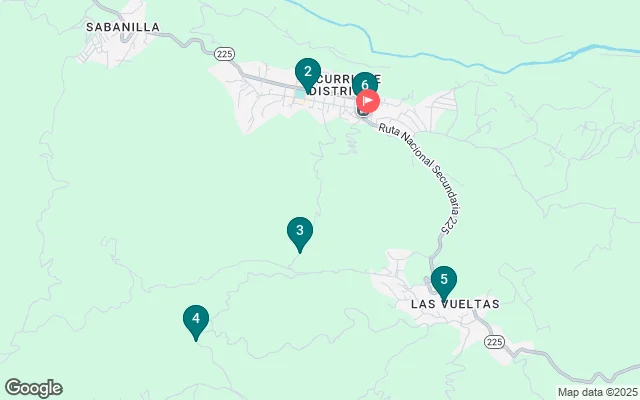Select pin number 5 near Las Vueltas
Screen dimensions: 640x400
pos(444,282)
